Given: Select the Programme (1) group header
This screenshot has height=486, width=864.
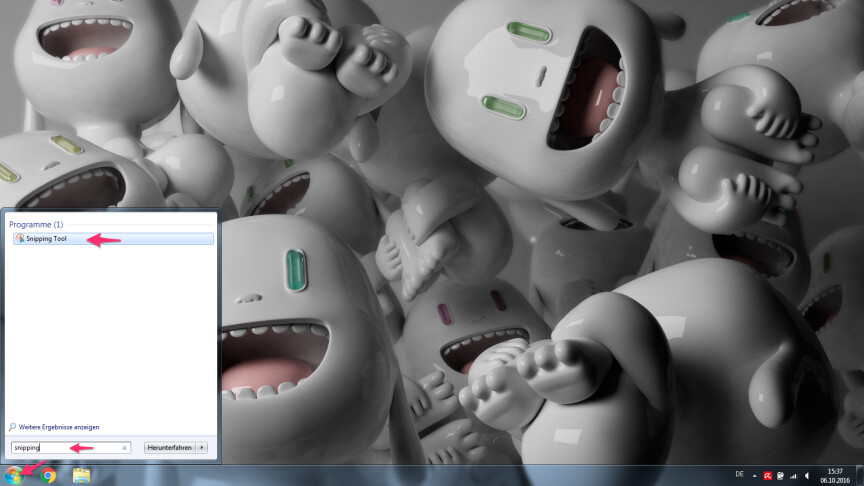Looking at the screenshot, I should click(x=36, y=225).
